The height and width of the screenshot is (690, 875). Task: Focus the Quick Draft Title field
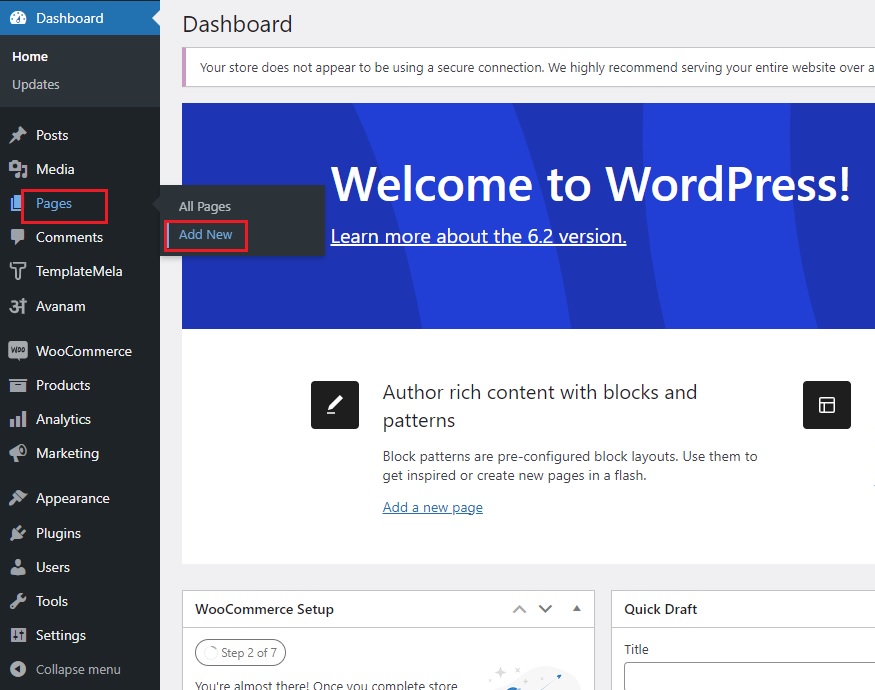pos(749,676)
